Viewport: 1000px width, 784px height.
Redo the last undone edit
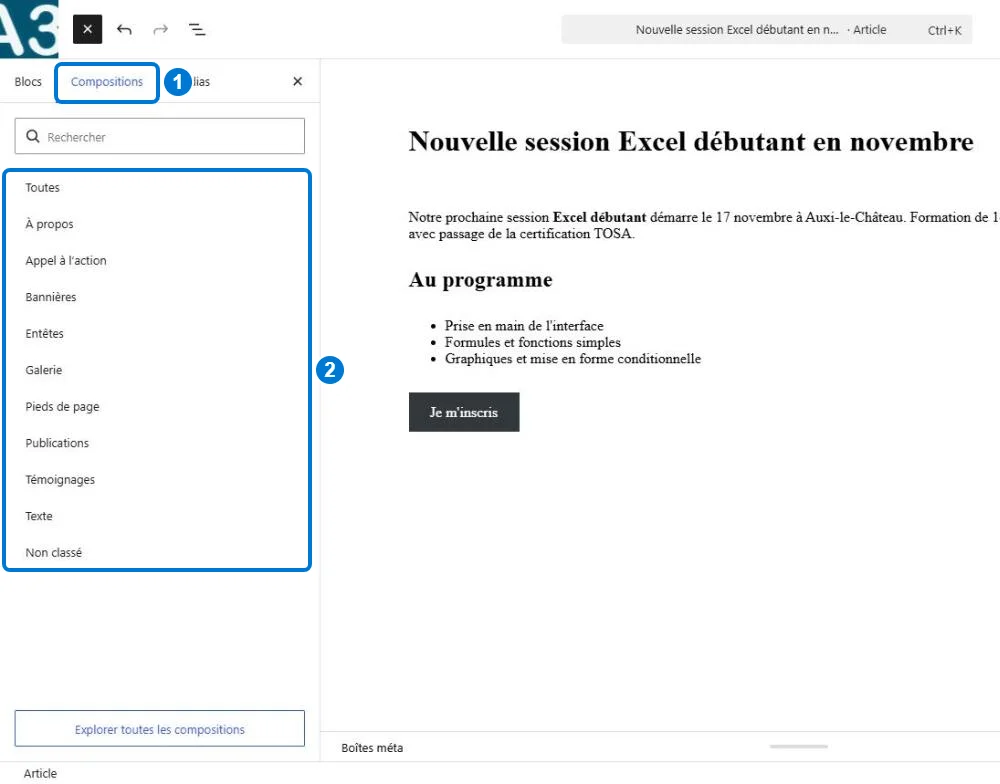[x=161, y=29]
